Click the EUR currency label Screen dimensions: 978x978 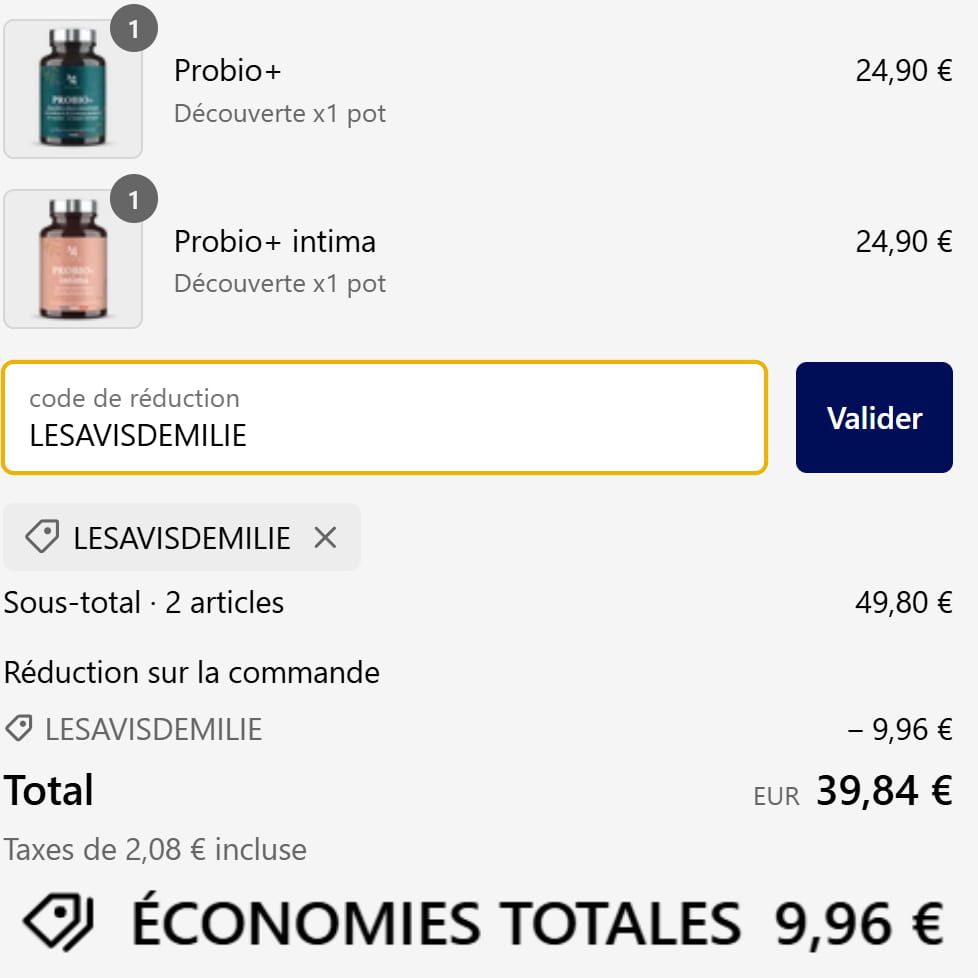click(775, 795)
